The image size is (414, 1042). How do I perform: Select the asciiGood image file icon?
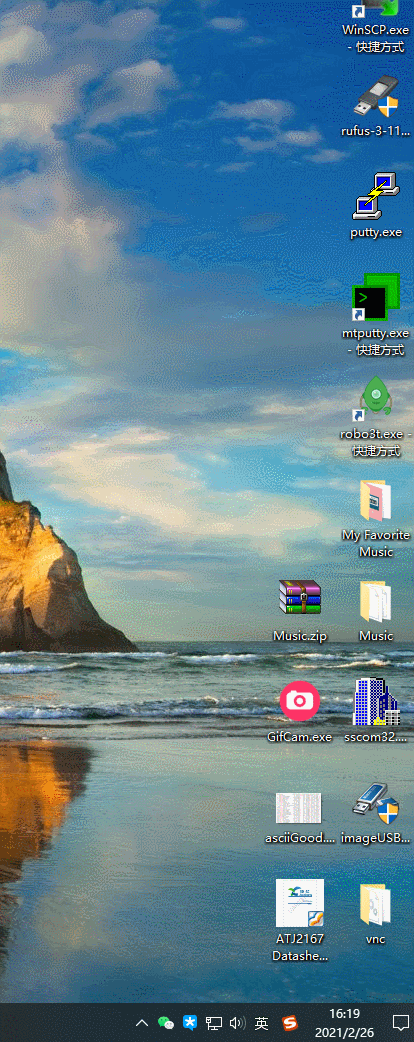click(x=299, y=807)
